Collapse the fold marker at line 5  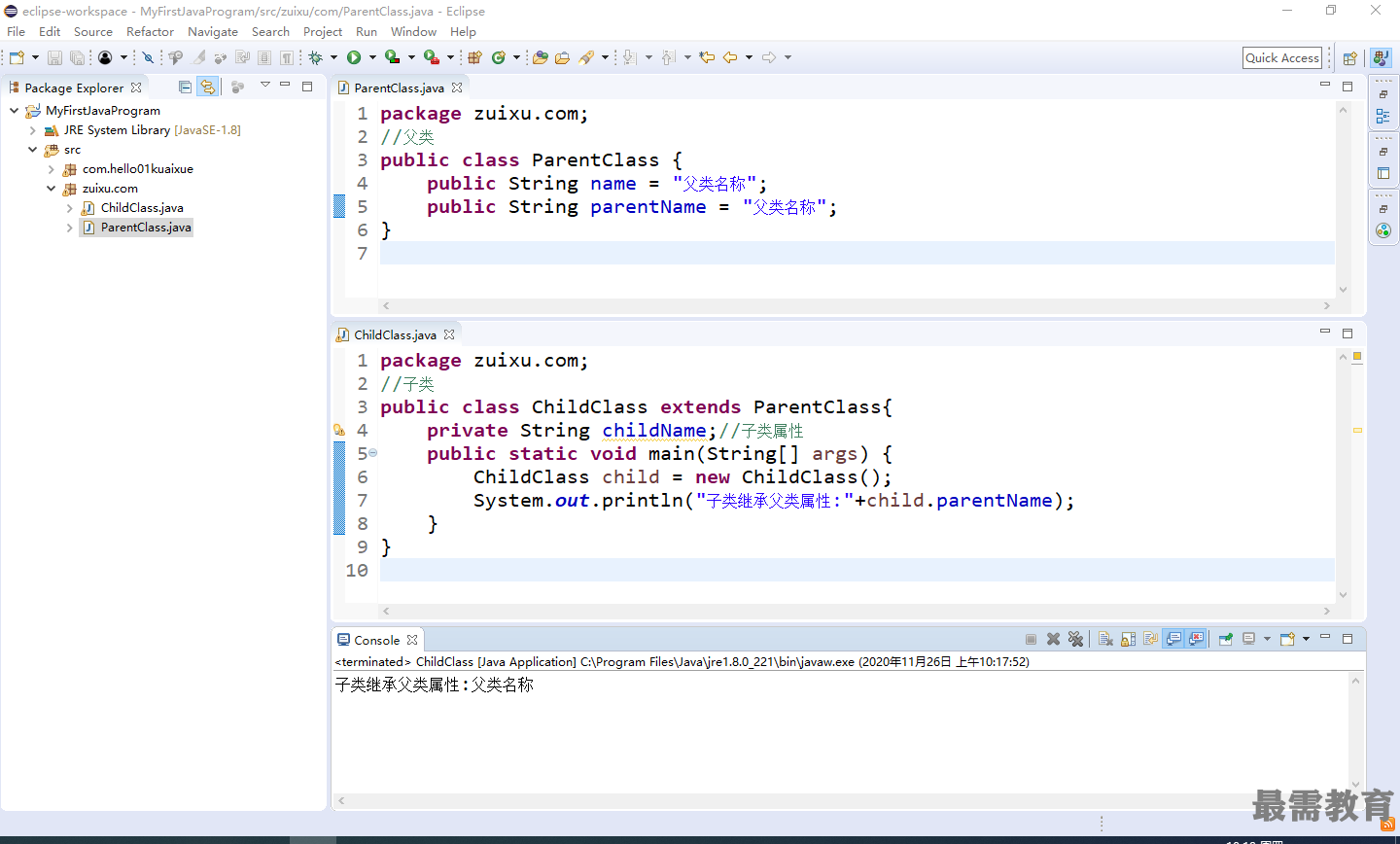pos(373,453)
